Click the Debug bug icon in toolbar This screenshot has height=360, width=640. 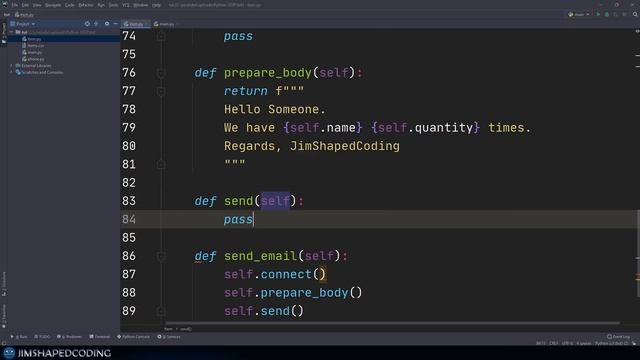[x=607, y=15]
